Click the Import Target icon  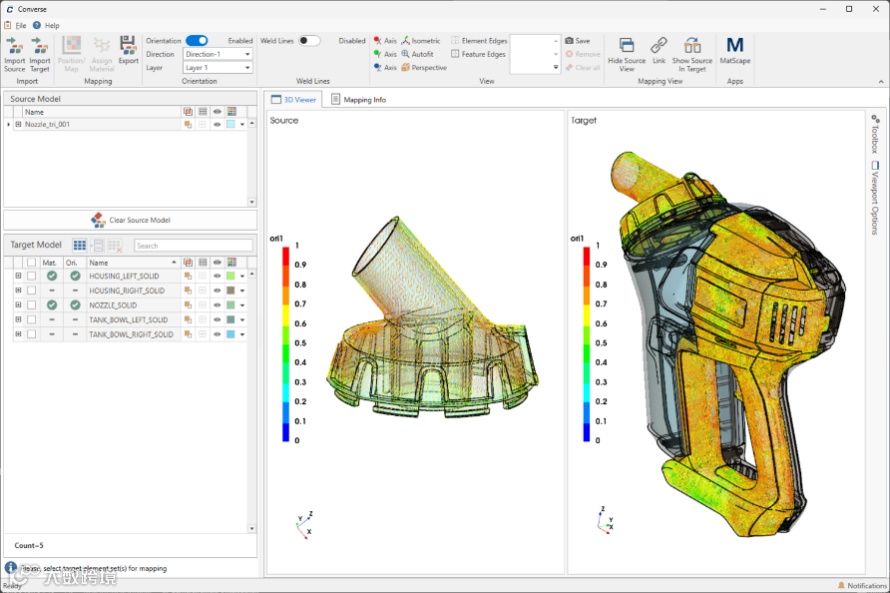pos(39,46)
